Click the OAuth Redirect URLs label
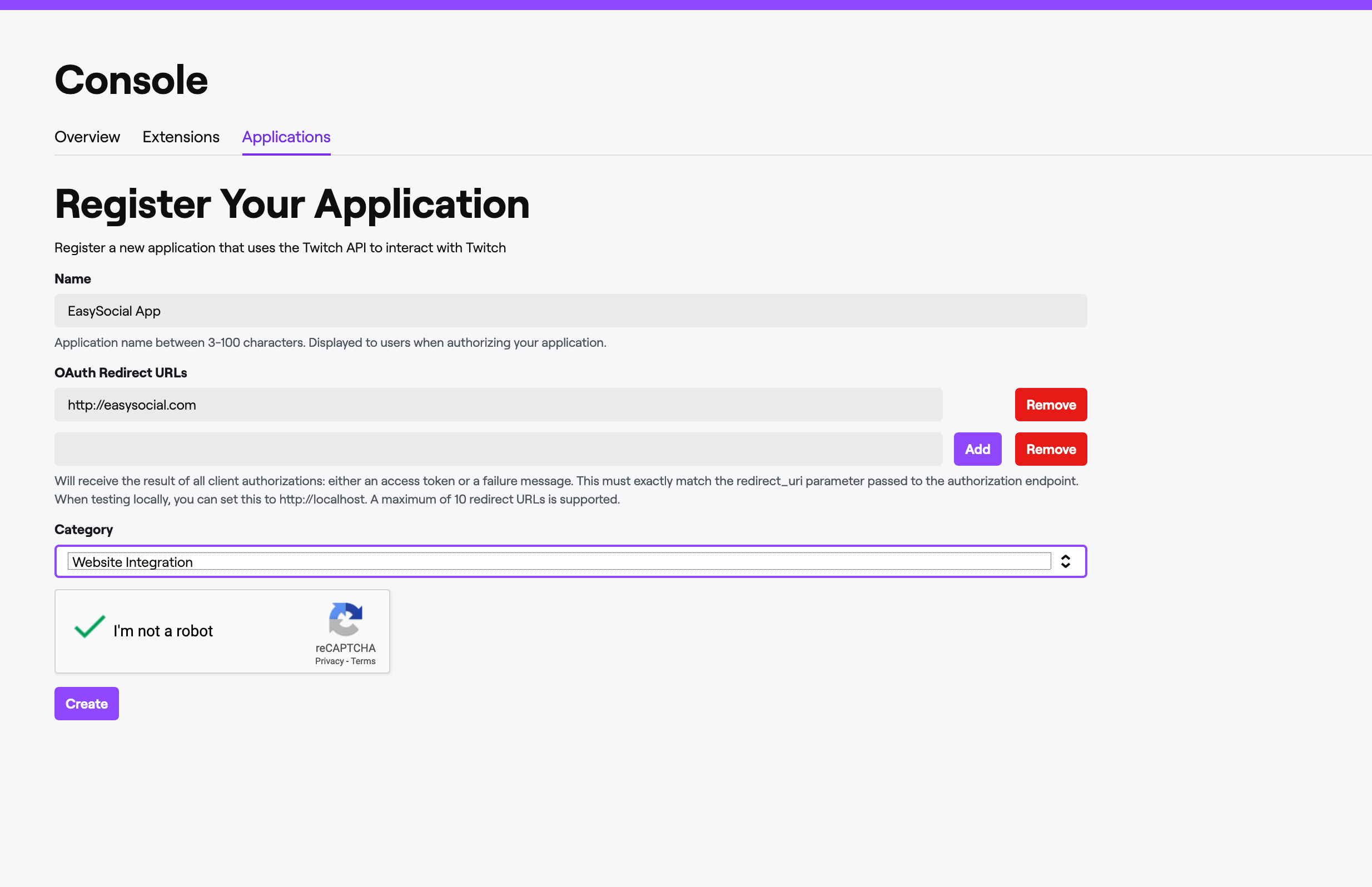Screen dimensions: 1372x887 coord(121,373)
